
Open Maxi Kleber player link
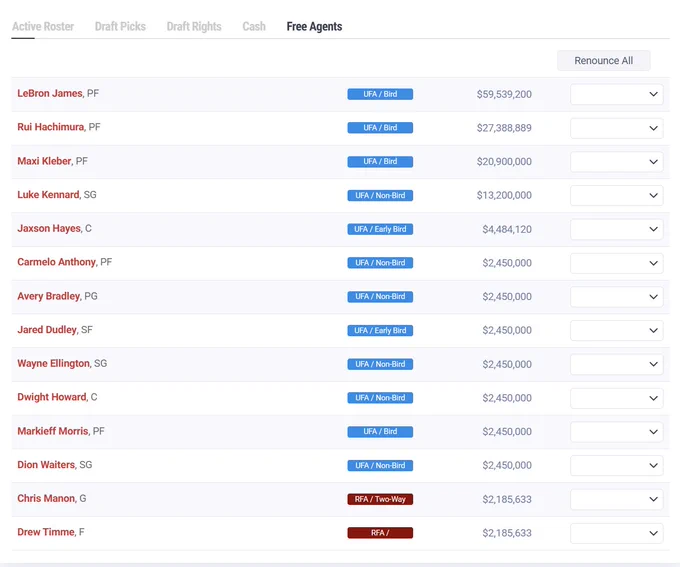tap(44, 161)
